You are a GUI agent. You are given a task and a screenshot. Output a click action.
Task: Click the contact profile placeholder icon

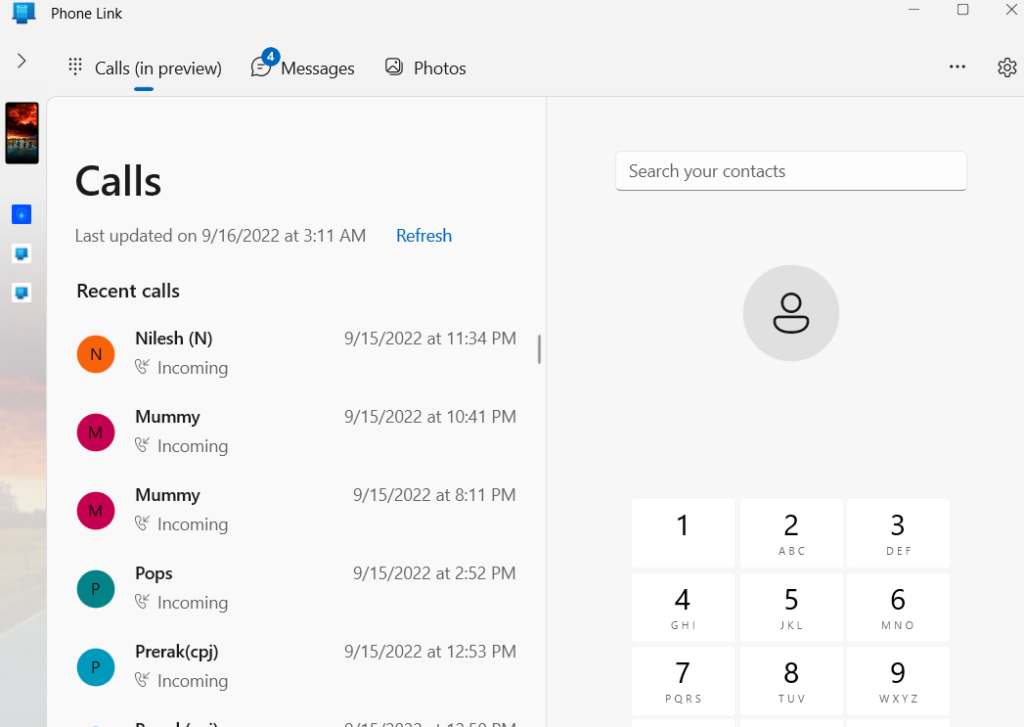tap(790, 313)
